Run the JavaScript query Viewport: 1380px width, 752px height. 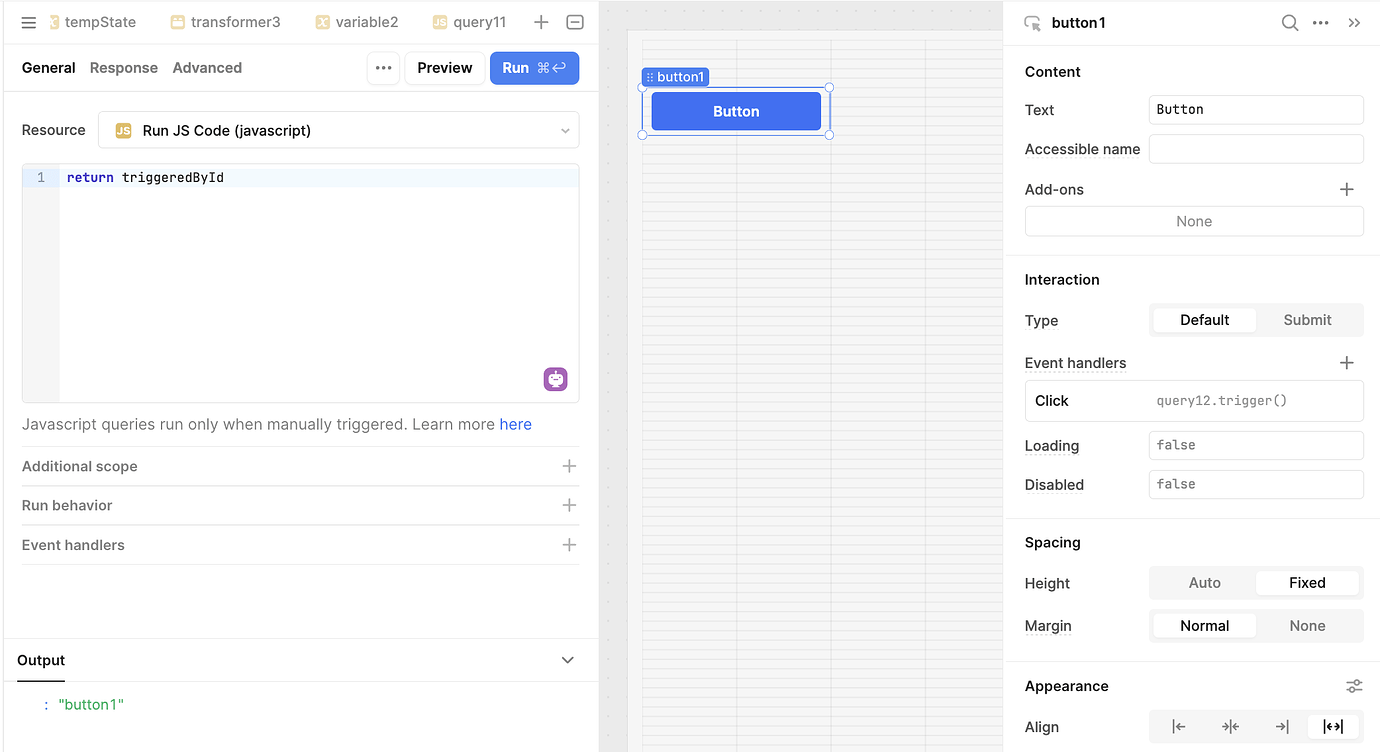coord(534,68)
